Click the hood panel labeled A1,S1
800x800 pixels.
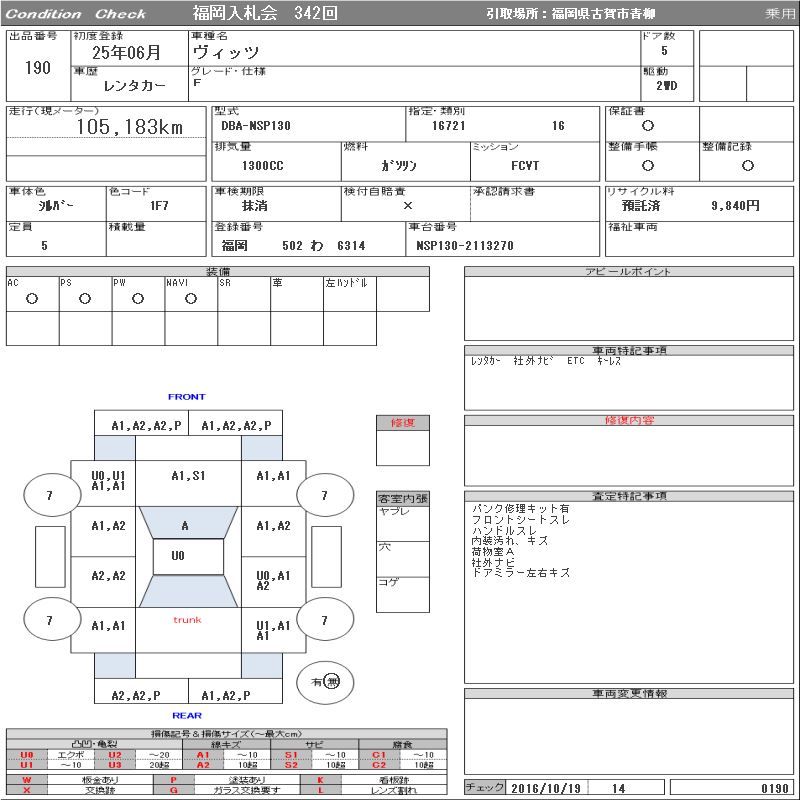coord(188,476)
